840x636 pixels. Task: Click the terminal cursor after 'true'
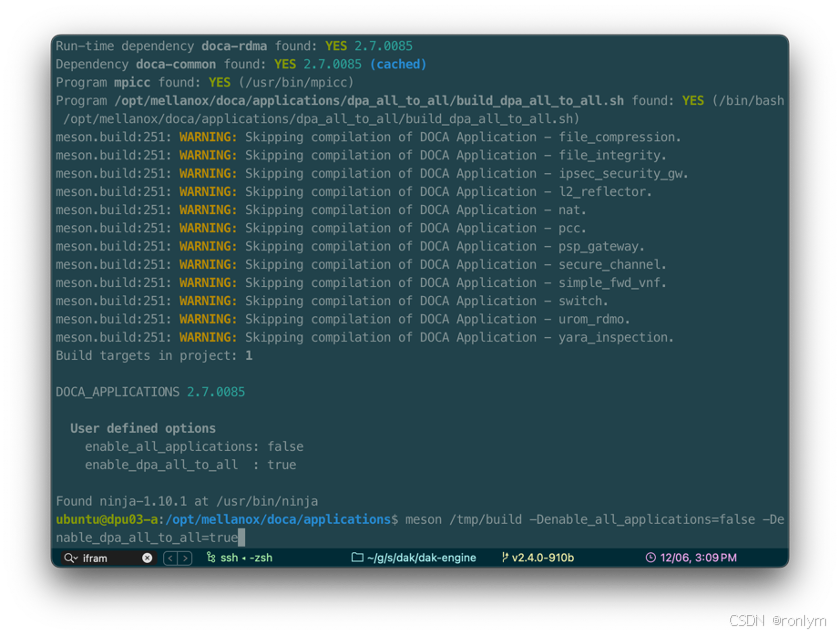[242, 537]
